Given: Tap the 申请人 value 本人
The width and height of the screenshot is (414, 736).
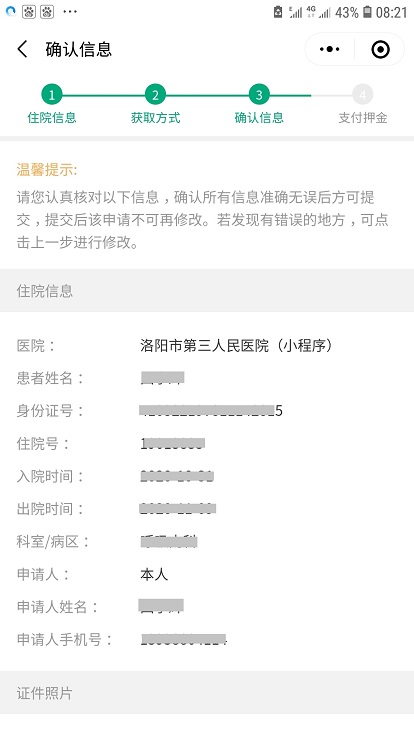Looking at the screenshot, I should 154,575.
